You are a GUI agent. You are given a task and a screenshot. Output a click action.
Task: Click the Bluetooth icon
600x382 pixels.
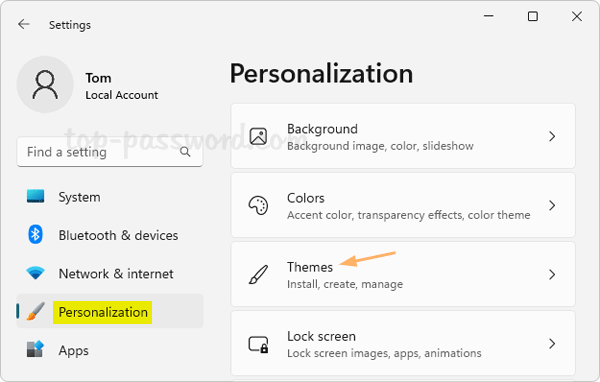[x=35, y=234]
